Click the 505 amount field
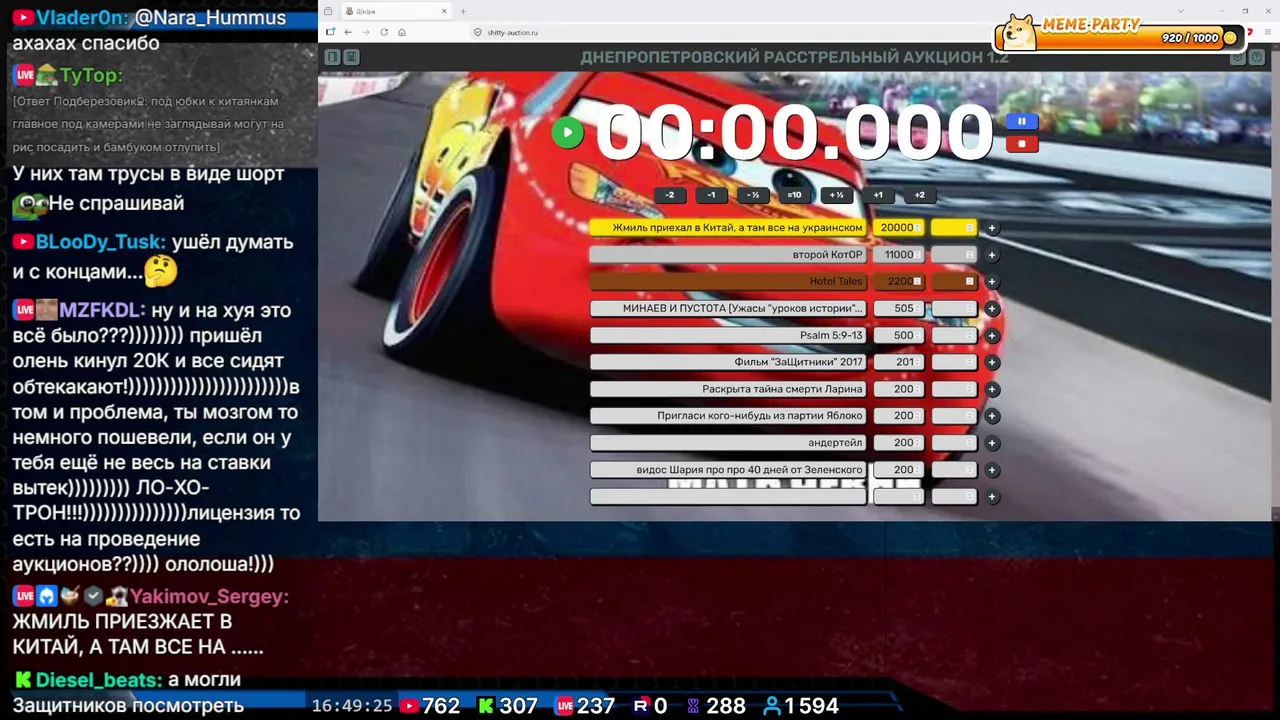This screenshot has width=1280, height=720. [899, 309]
